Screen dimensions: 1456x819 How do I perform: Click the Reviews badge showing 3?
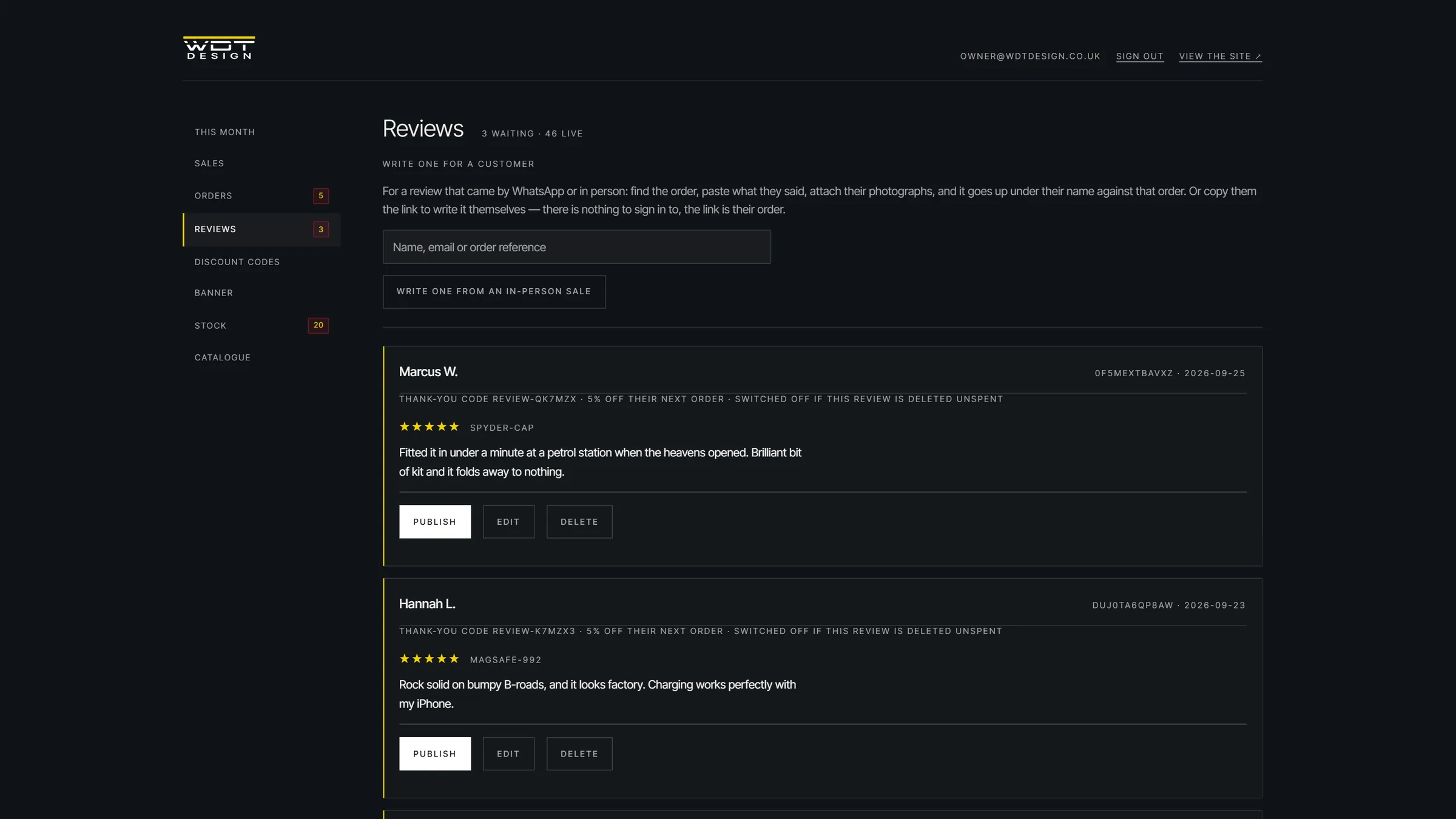point(321,229)
